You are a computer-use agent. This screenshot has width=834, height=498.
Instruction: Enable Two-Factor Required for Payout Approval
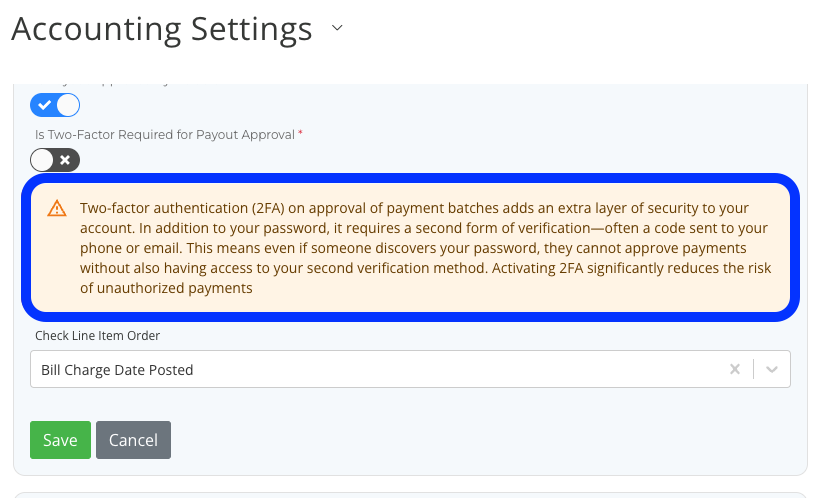coord(55,160)
